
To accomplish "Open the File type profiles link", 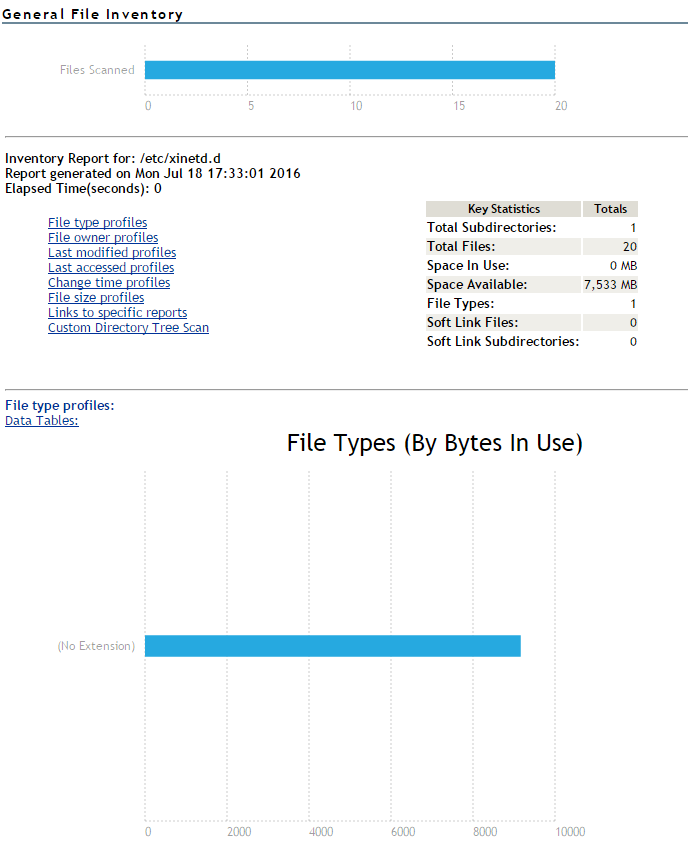I will pyautogui.click(x=97, y=223).
